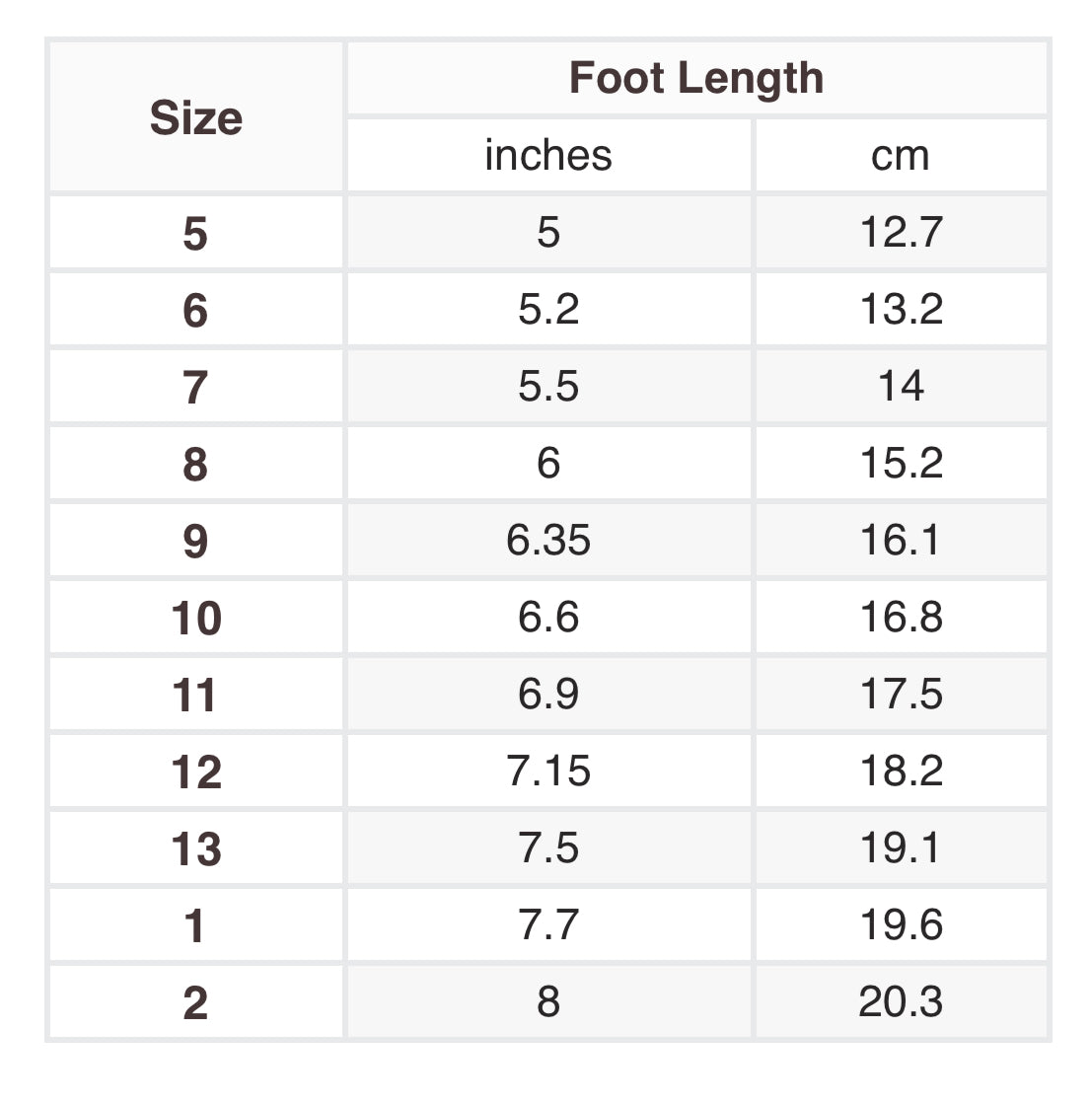The image size is (1092, 1104).
Task: Select the 7.15 inches value
Action: click(548, 771)
